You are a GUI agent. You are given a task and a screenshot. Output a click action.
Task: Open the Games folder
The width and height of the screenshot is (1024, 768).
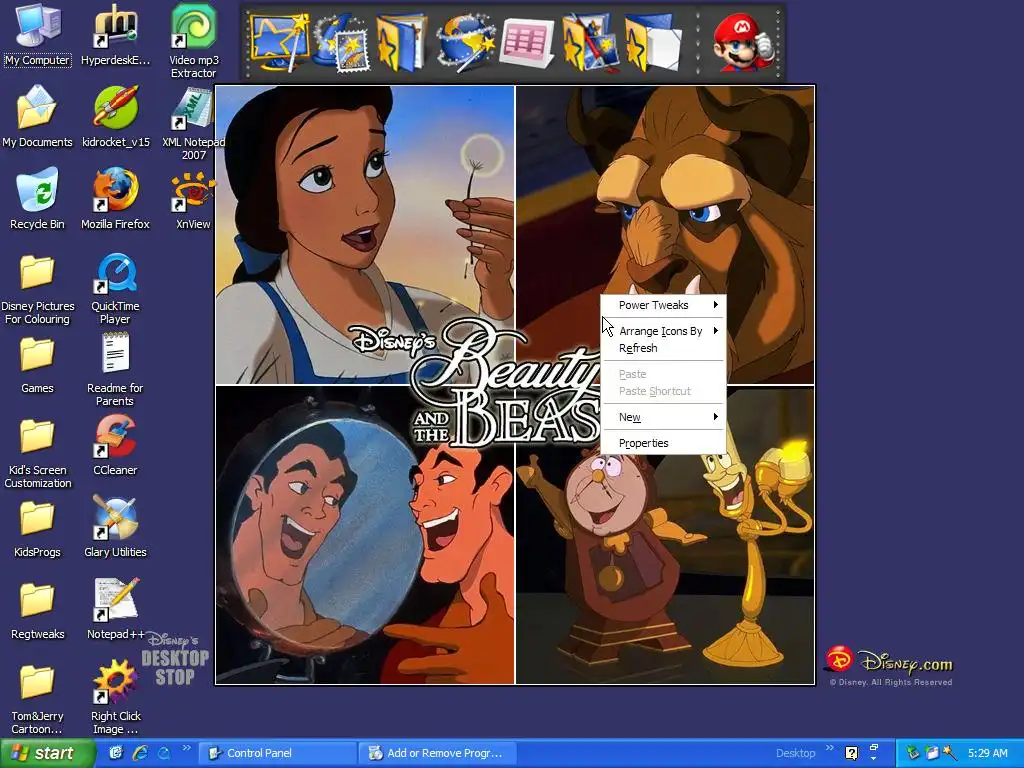click(37, 363)
